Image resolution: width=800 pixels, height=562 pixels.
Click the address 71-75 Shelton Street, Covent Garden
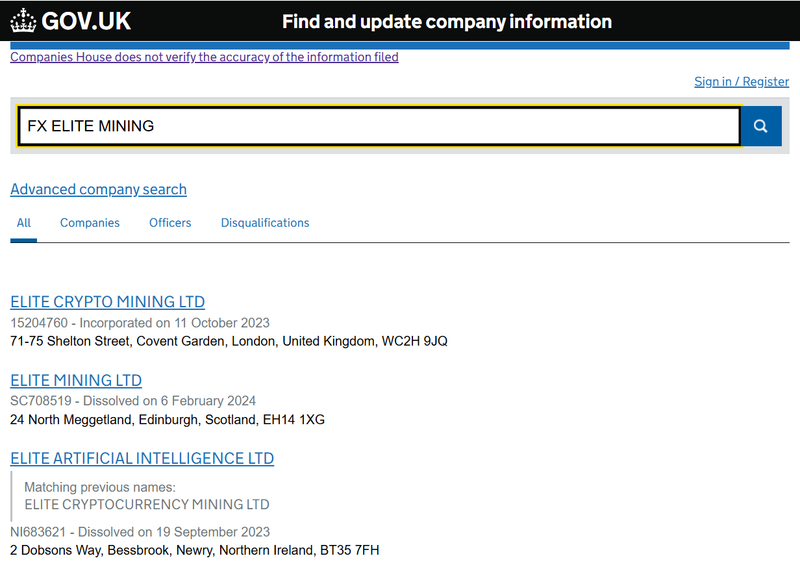(229, 341)
